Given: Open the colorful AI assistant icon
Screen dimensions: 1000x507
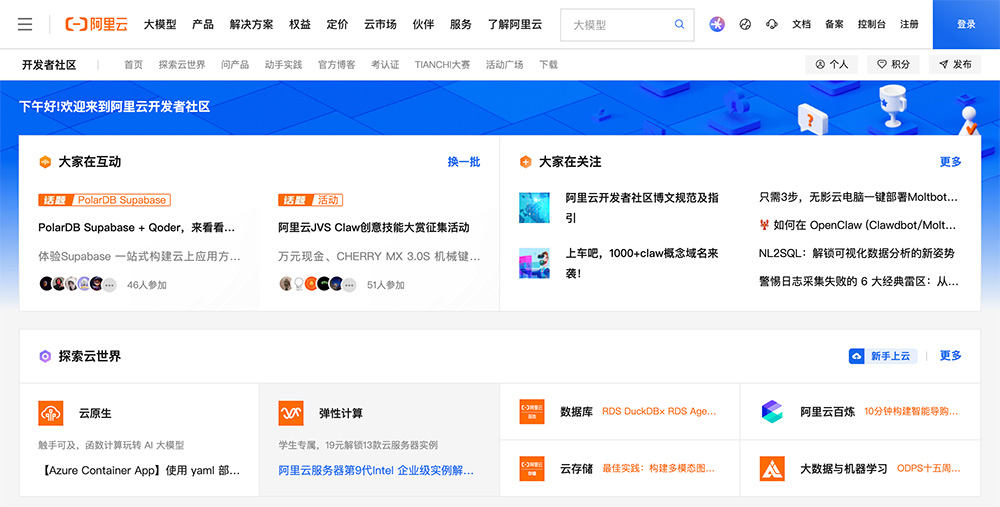Looking at the screenshot, I should point(717,24).
